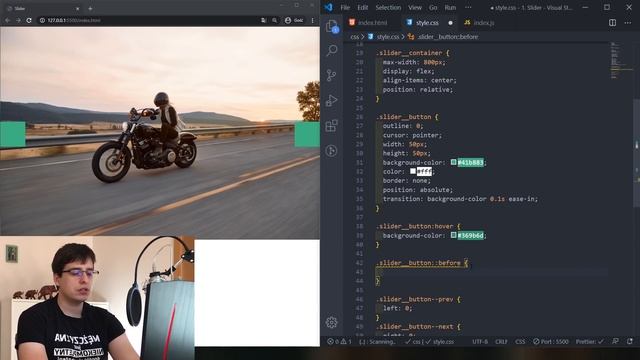Click the split editor right icon

tap(612, 23)
